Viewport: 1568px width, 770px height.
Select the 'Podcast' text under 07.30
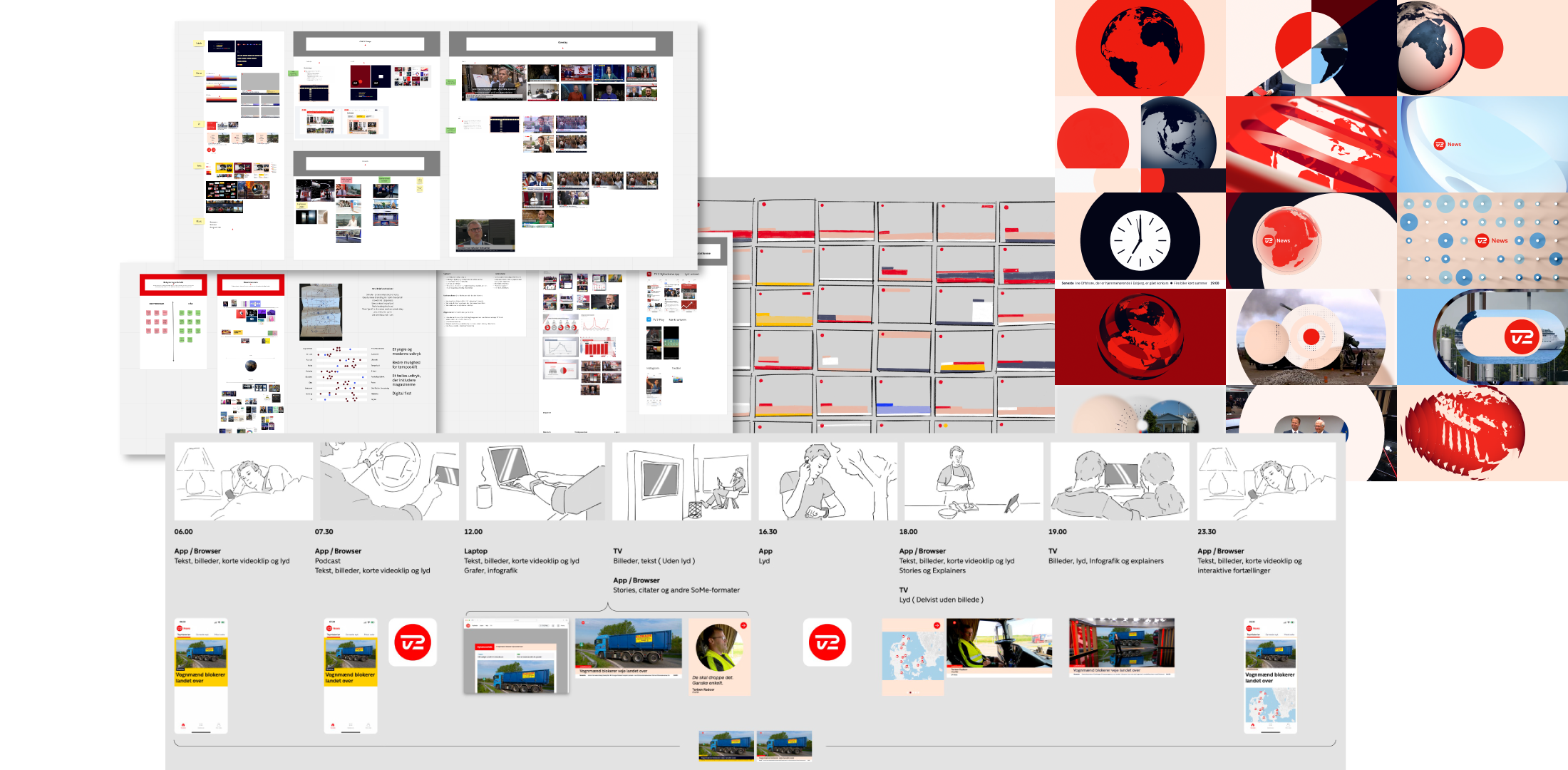pos(328,561)
